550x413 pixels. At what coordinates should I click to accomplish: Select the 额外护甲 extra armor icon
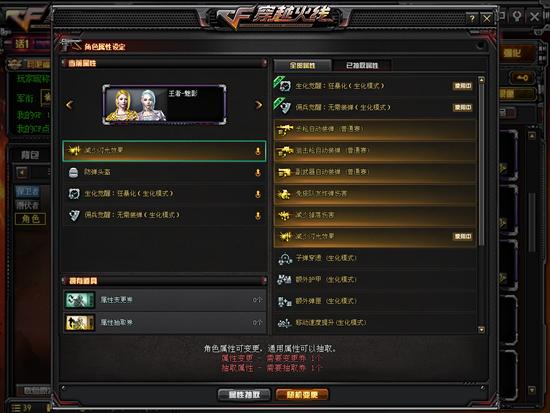(x=284, y=280)
